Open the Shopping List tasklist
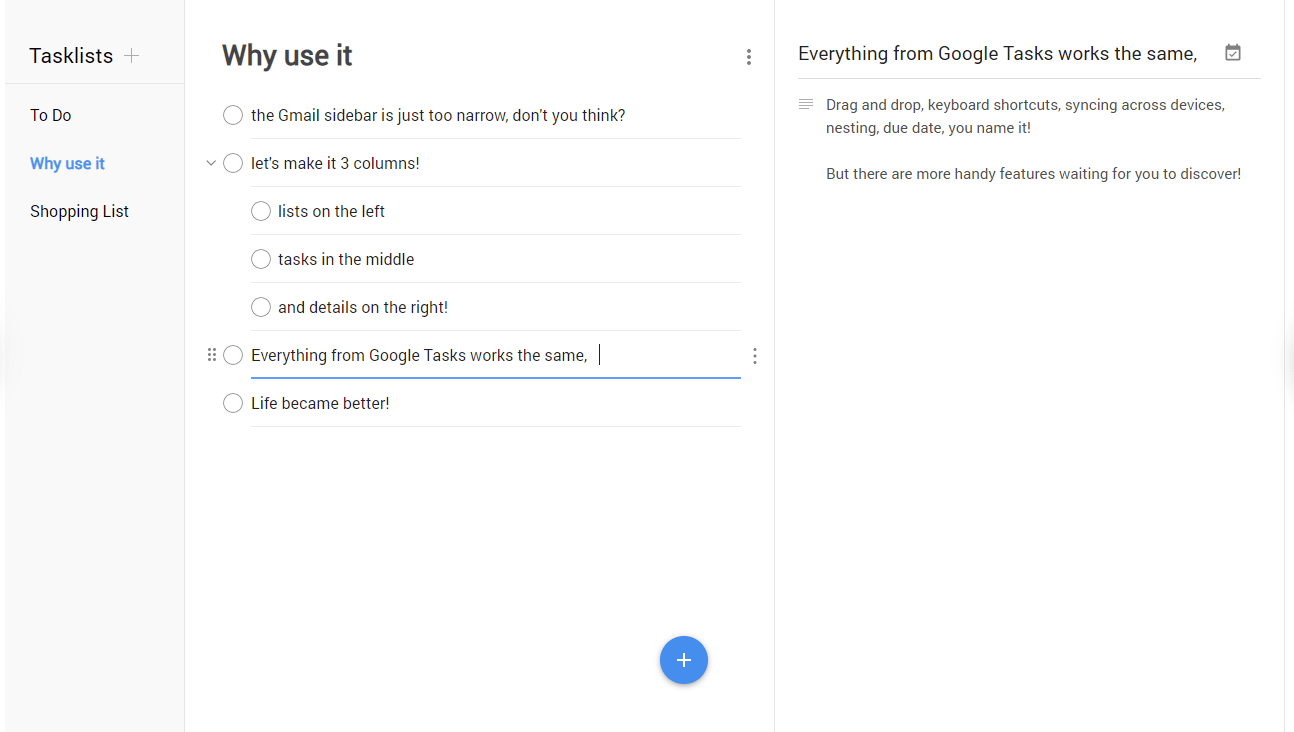The width and height of the screenshot is (1294, 732). [79, 211]
